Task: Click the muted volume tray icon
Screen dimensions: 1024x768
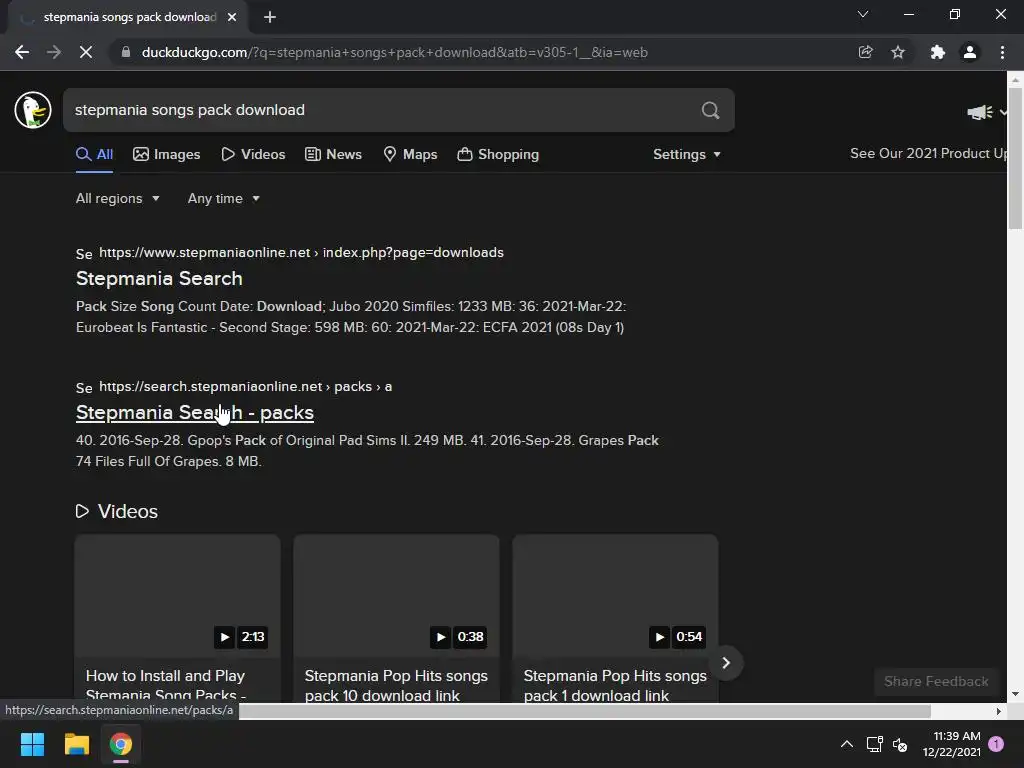Action: tap(900, 744)
